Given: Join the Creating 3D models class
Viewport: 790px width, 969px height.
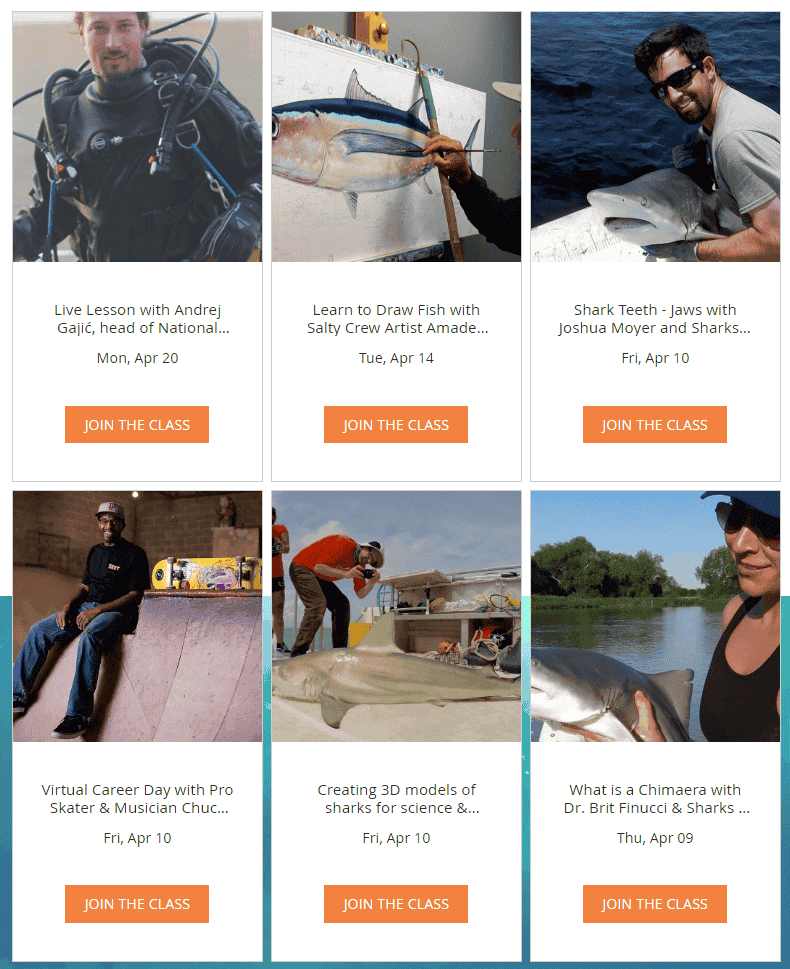Looking at the screenshot, I should (396, 904).
